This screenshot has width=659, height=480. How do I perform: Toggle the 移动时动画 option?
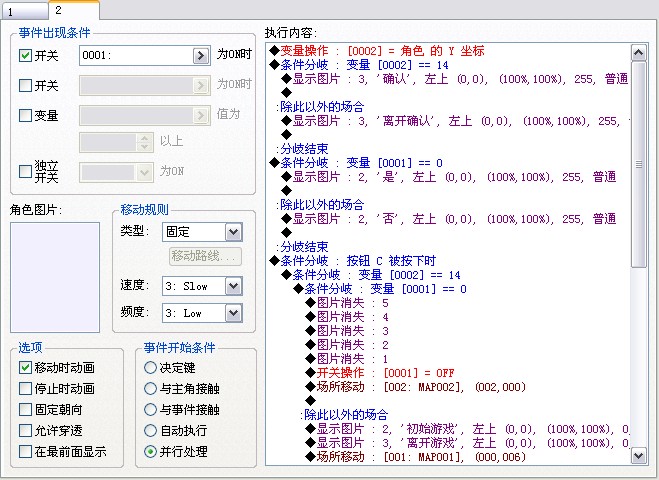(25, 367)
